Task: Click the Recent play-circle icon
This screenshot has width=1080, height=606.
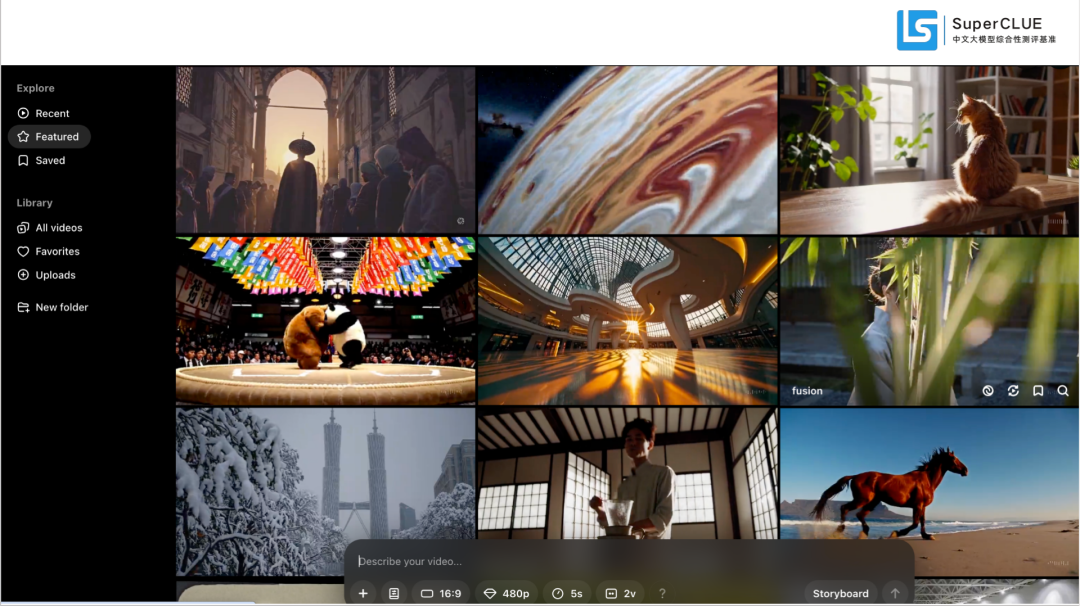Action: [x=23, y=113]
